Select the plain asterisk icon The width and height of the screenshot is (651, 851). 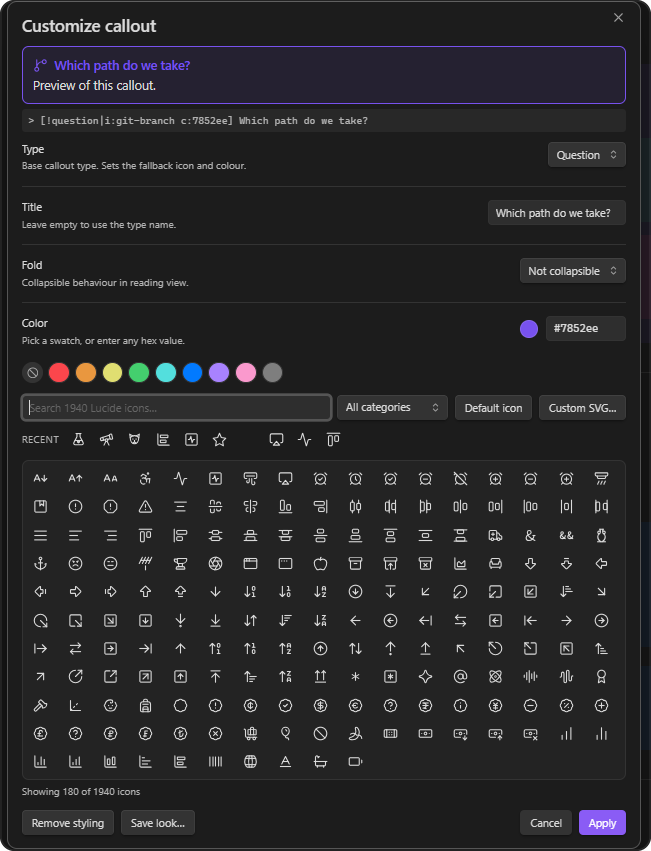[355, 677]
